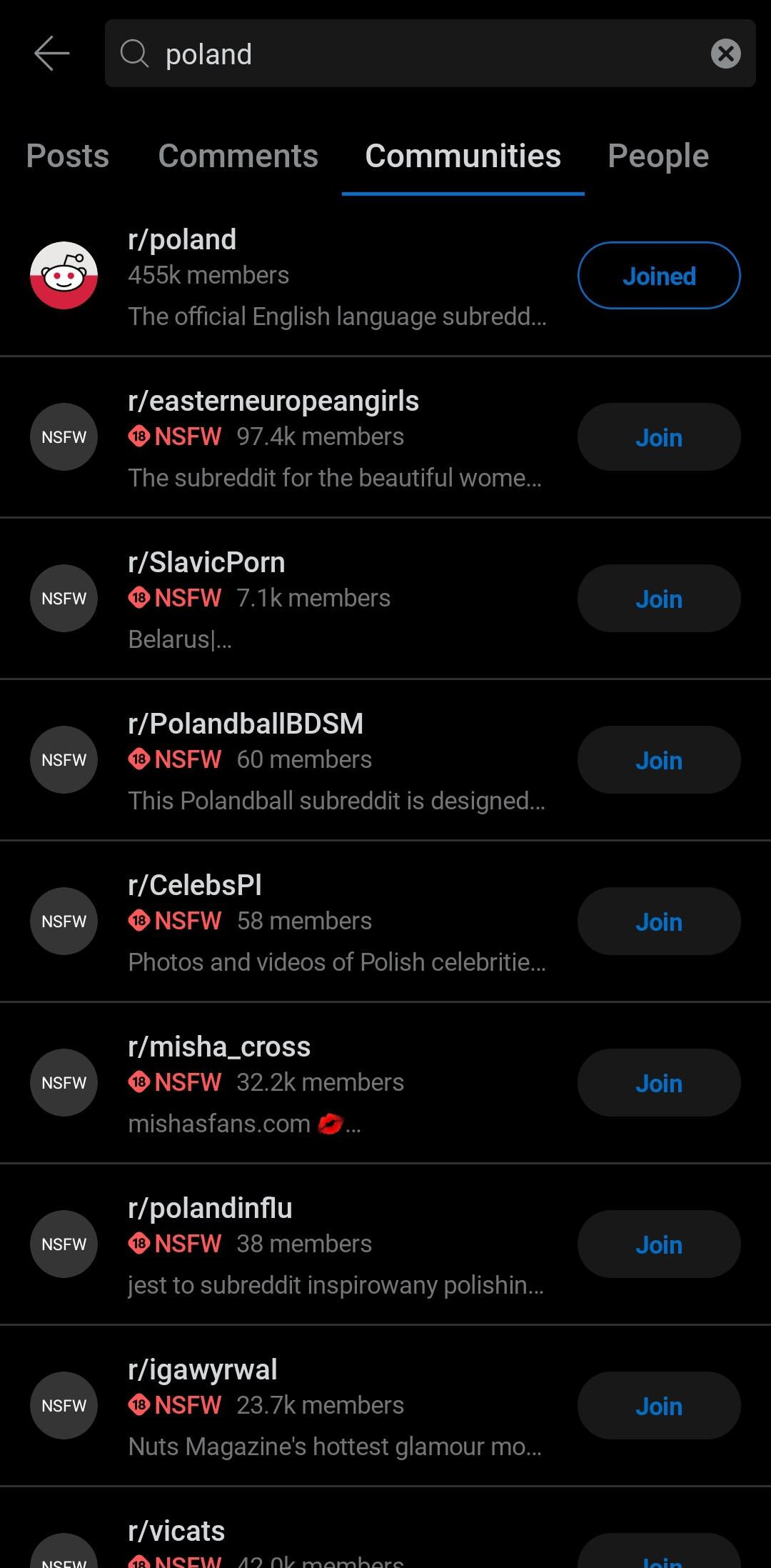Tap the r/misha_cross NSFW avatar icon

point(64,1083)
